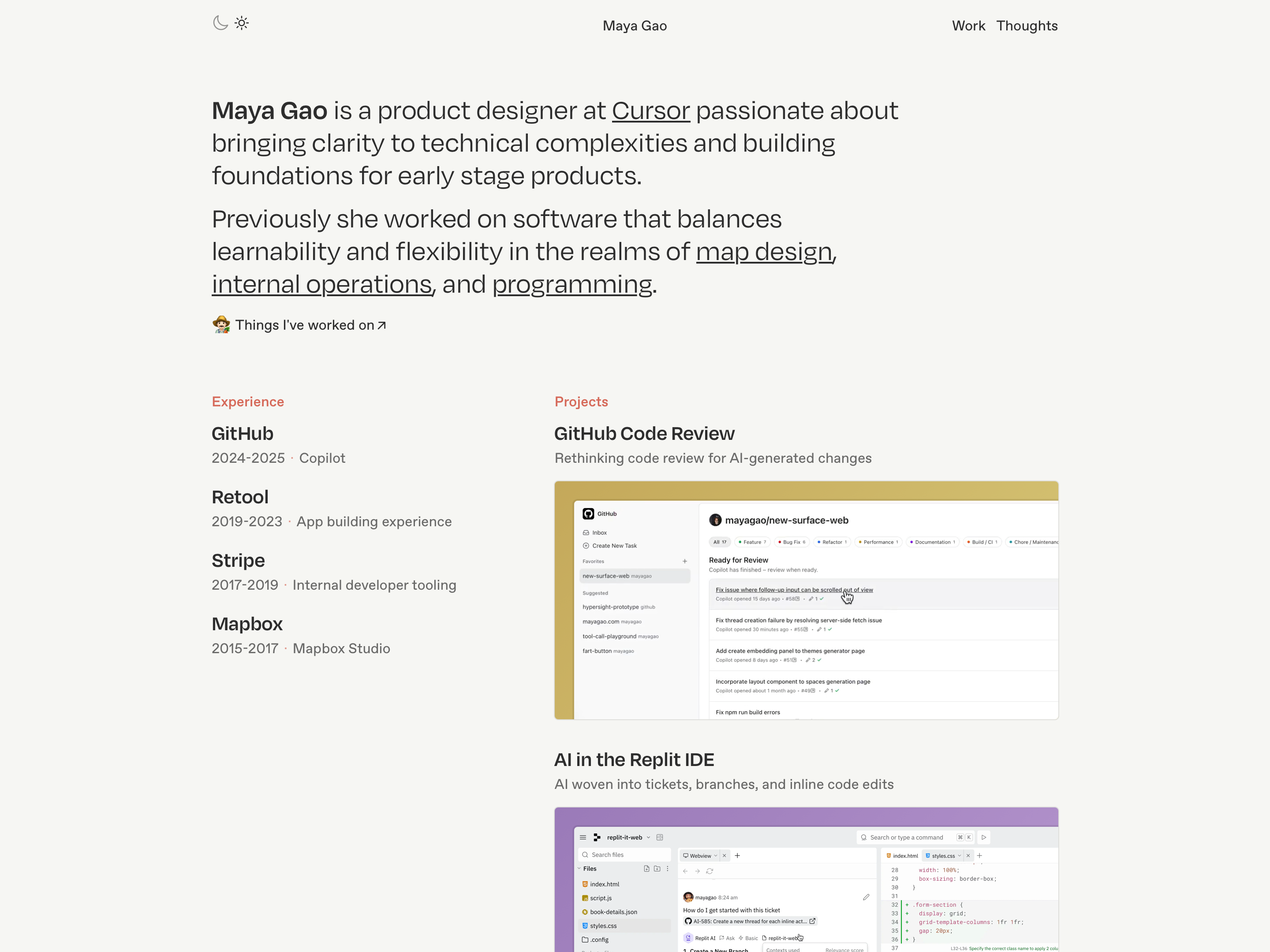Screen dimensions: 1270x952
Task: Open the internal operations link
Action: pyautogui.click(x=321, y=284)
